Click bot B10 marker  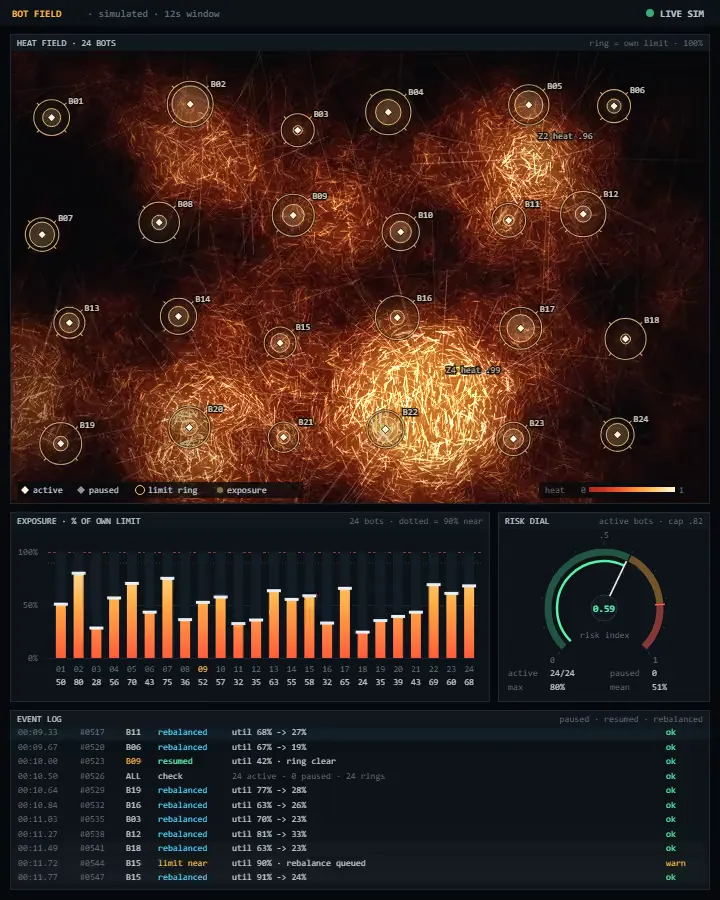coord(401,232)
